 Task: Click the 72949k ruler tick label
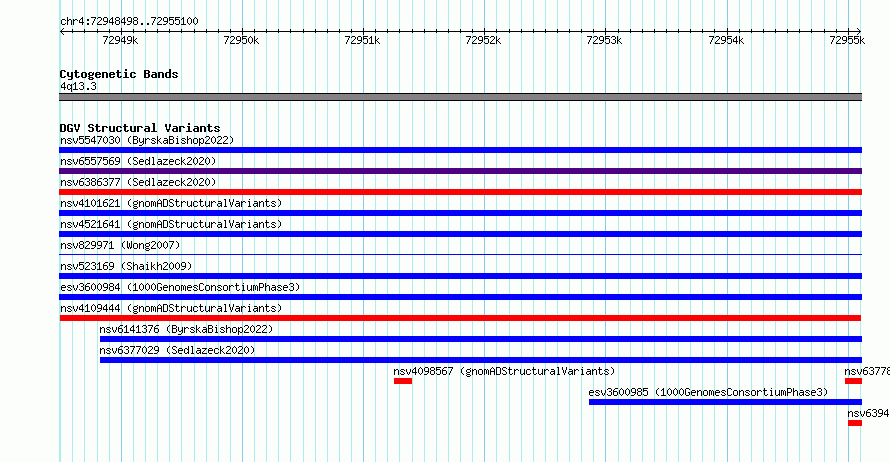(x=120, y=40)
